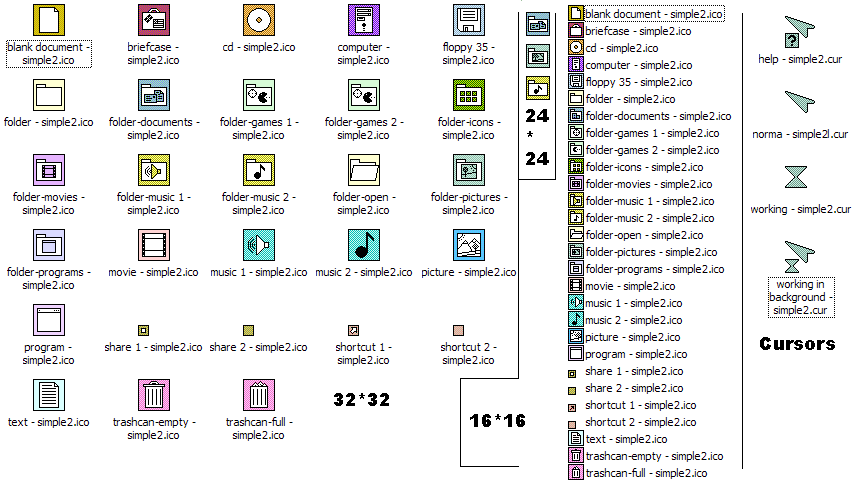Screen dimensions: 855x490
Task: Click the large cd icon
Action: coord(259,20)
